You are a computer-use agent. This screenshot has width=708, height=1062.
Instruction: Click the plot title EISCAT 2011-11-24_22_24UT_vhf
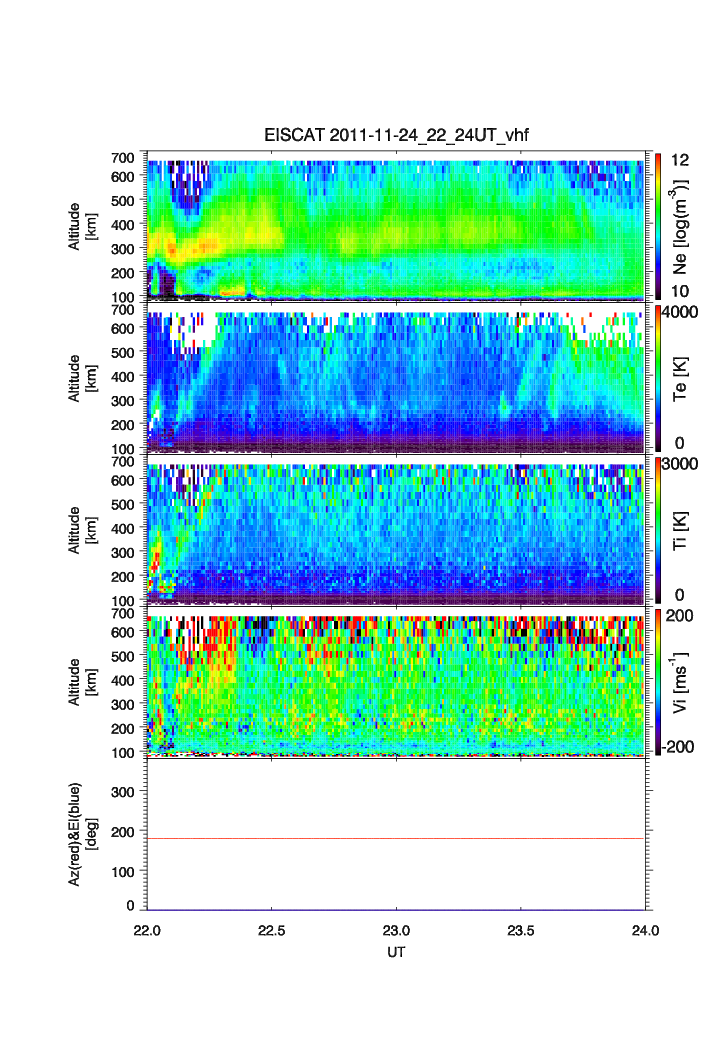click(396, 135)
